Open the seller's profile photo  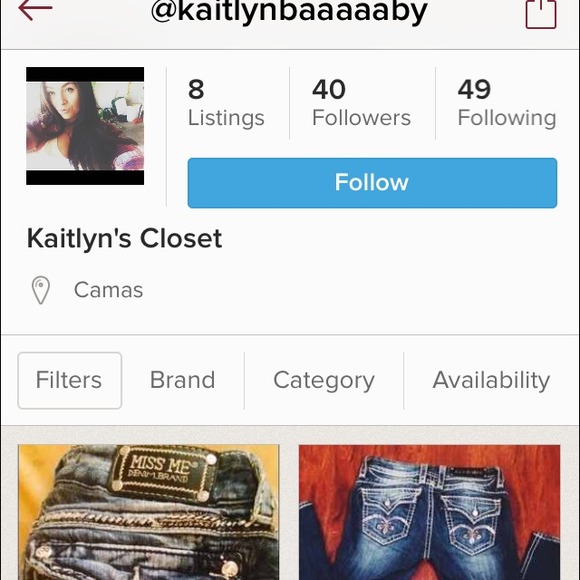[x=85, y=126]
